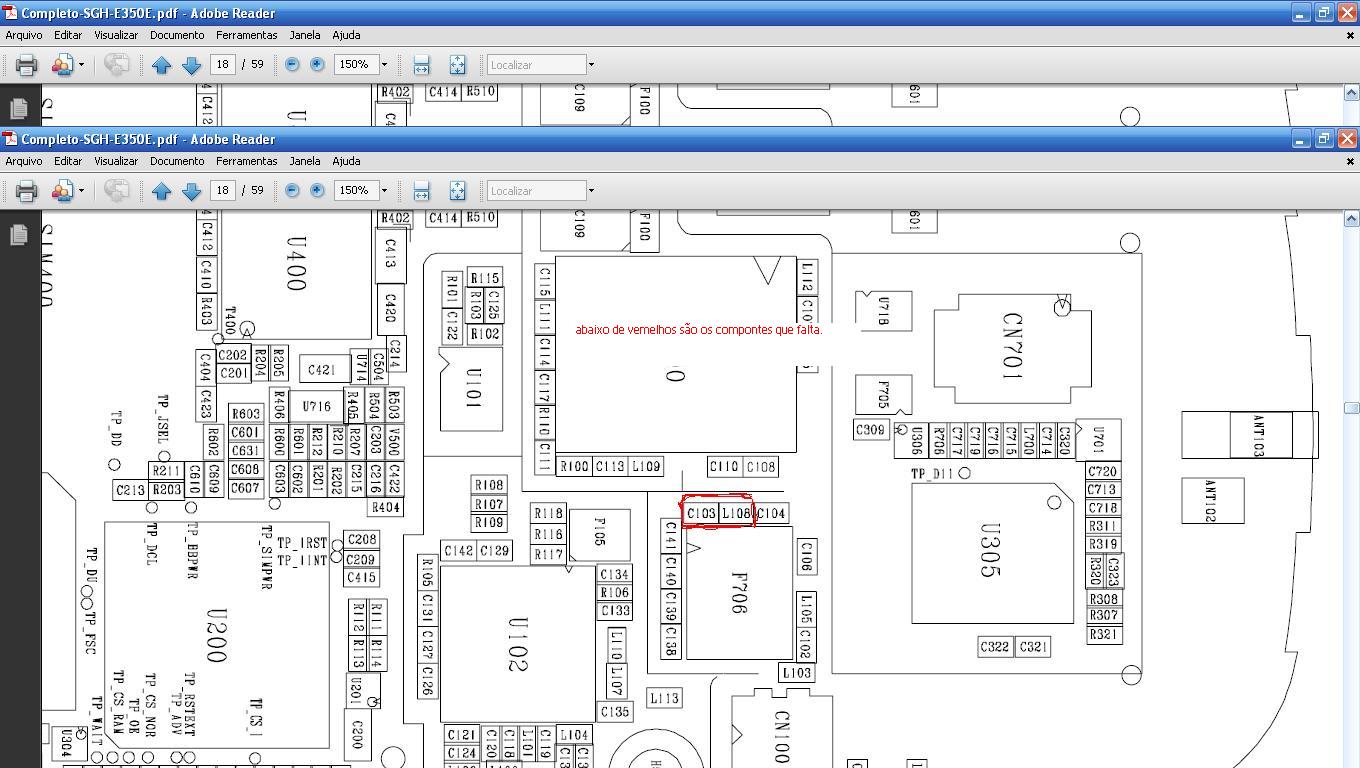Screen dimensions: 1360x768
Task: Restore down the background Adobe Reader window
Action: point(1323,13)
